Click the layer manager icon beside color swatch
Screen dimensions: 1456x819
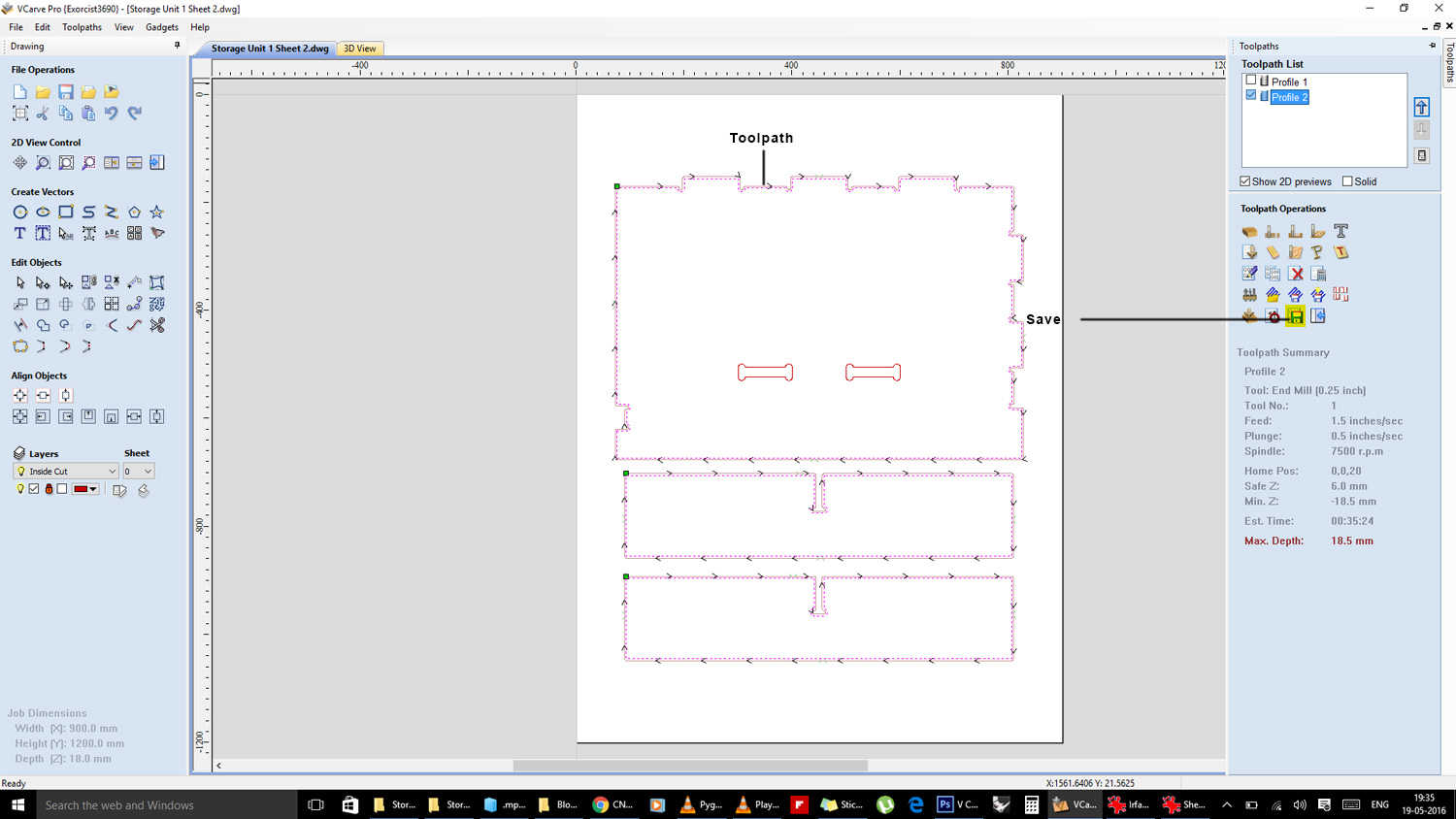tap(119, 490)
